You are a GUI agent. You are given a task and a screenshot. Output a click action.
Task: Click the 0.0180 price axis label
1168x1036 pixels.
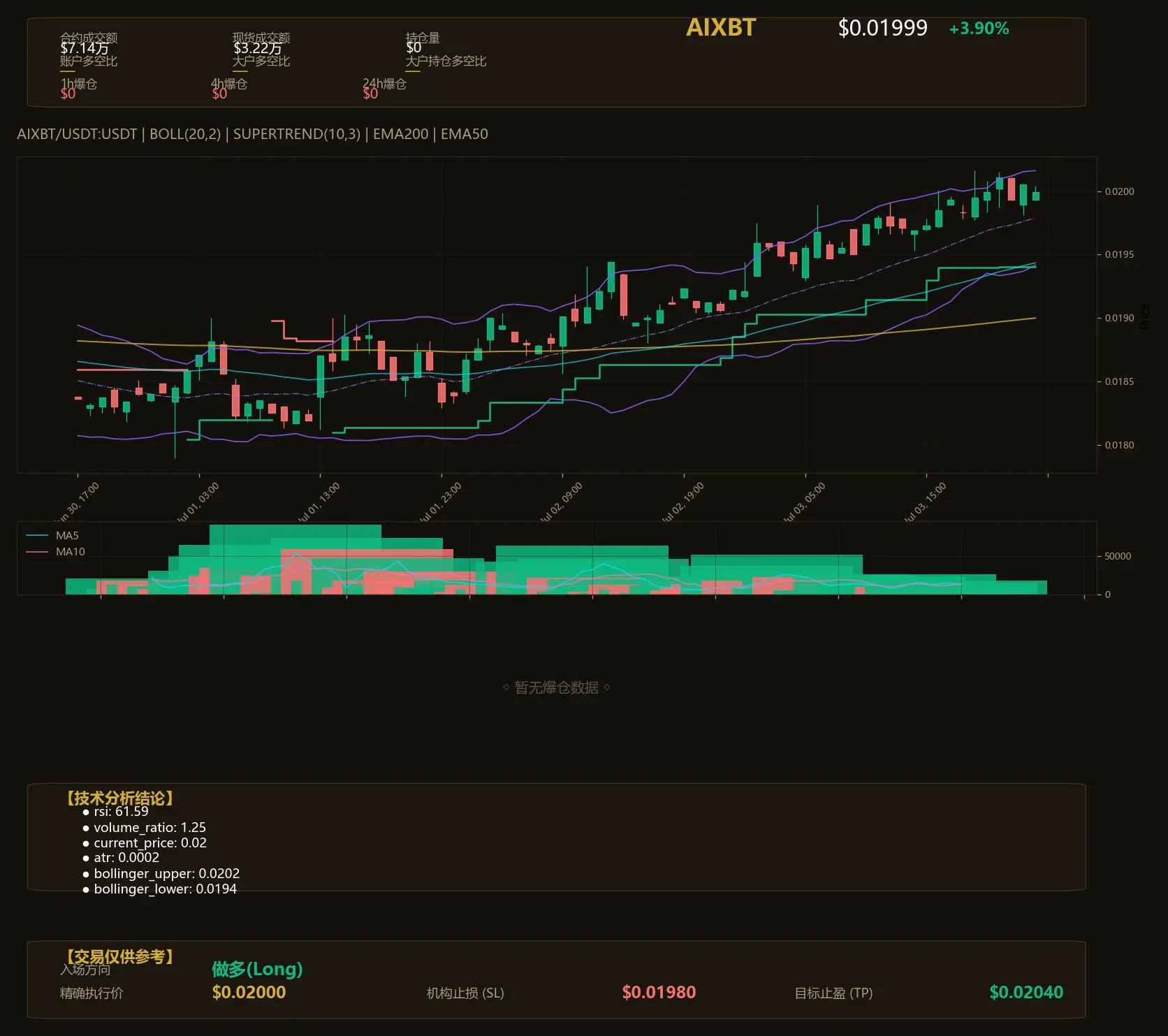(x=1119, y=445)
